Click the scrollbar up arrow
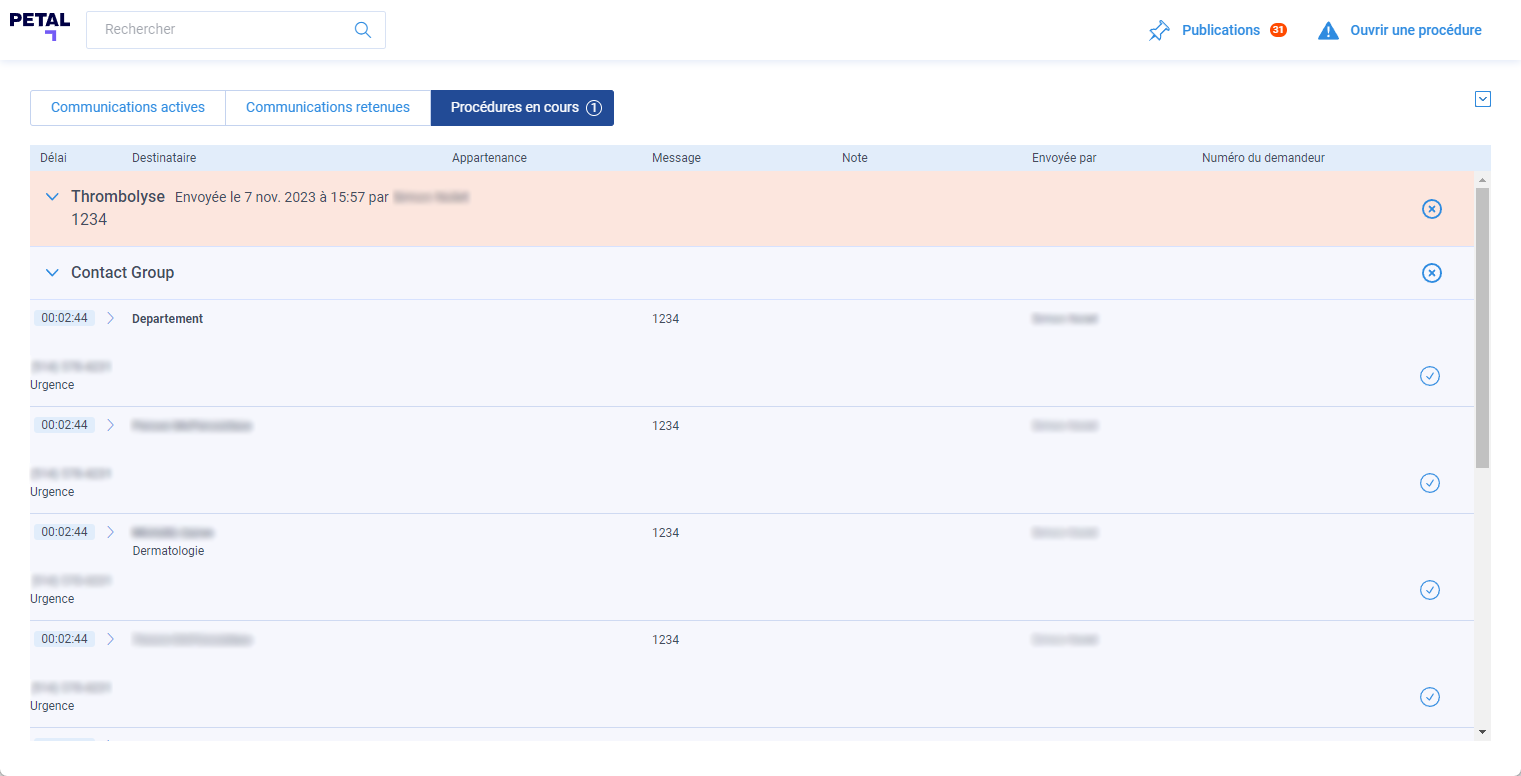This screenshot has height=776, width=1521. (1482, 181)
